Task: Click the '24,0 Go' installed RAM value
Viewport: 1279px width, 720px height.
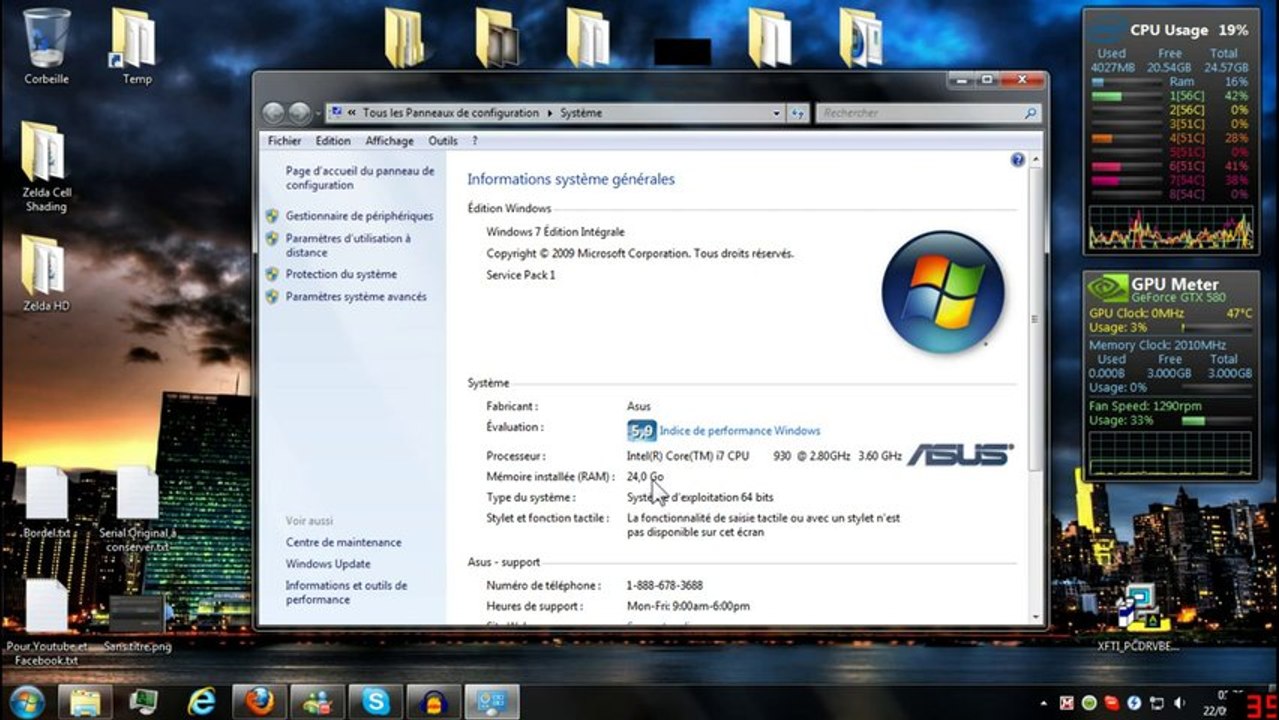Action: coord(645,477)
